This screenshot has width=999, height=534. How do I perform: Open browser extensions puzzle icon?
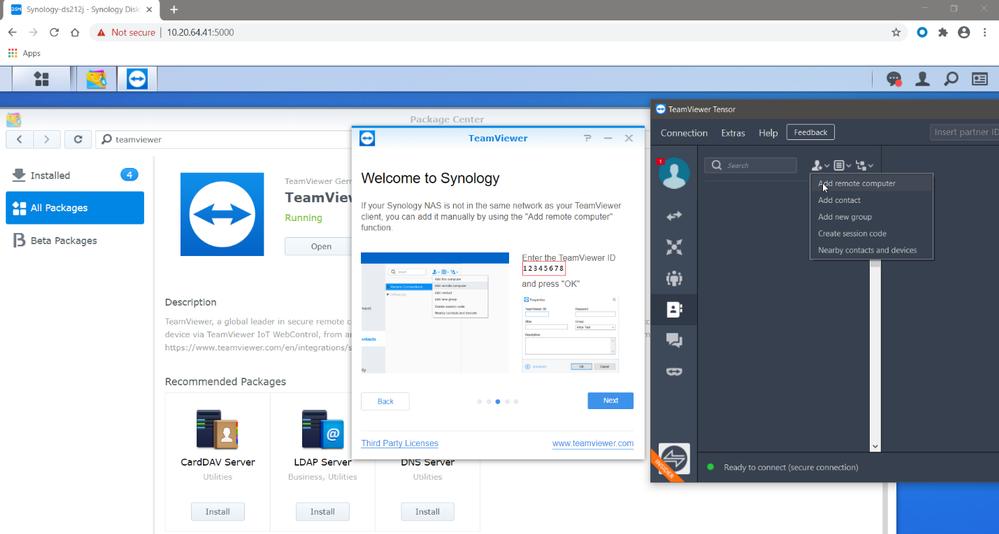[943, 32]
